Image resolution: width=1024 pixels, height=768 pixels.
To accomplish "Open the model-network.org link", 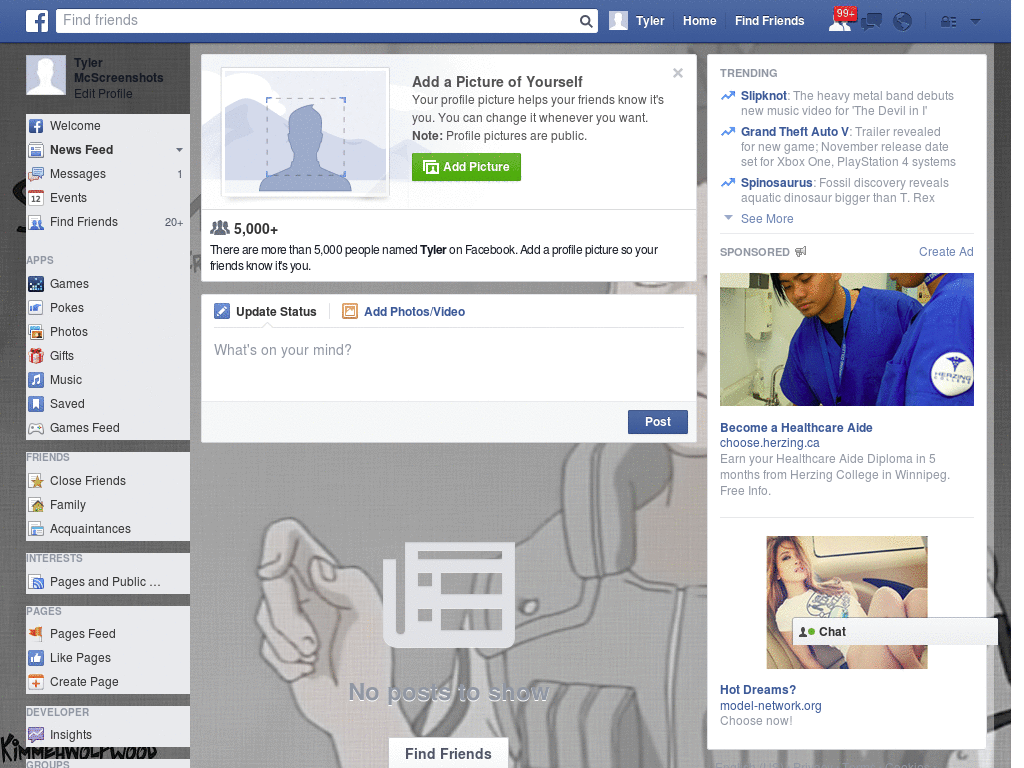I will pyautogui.click(x=771, y=706).
